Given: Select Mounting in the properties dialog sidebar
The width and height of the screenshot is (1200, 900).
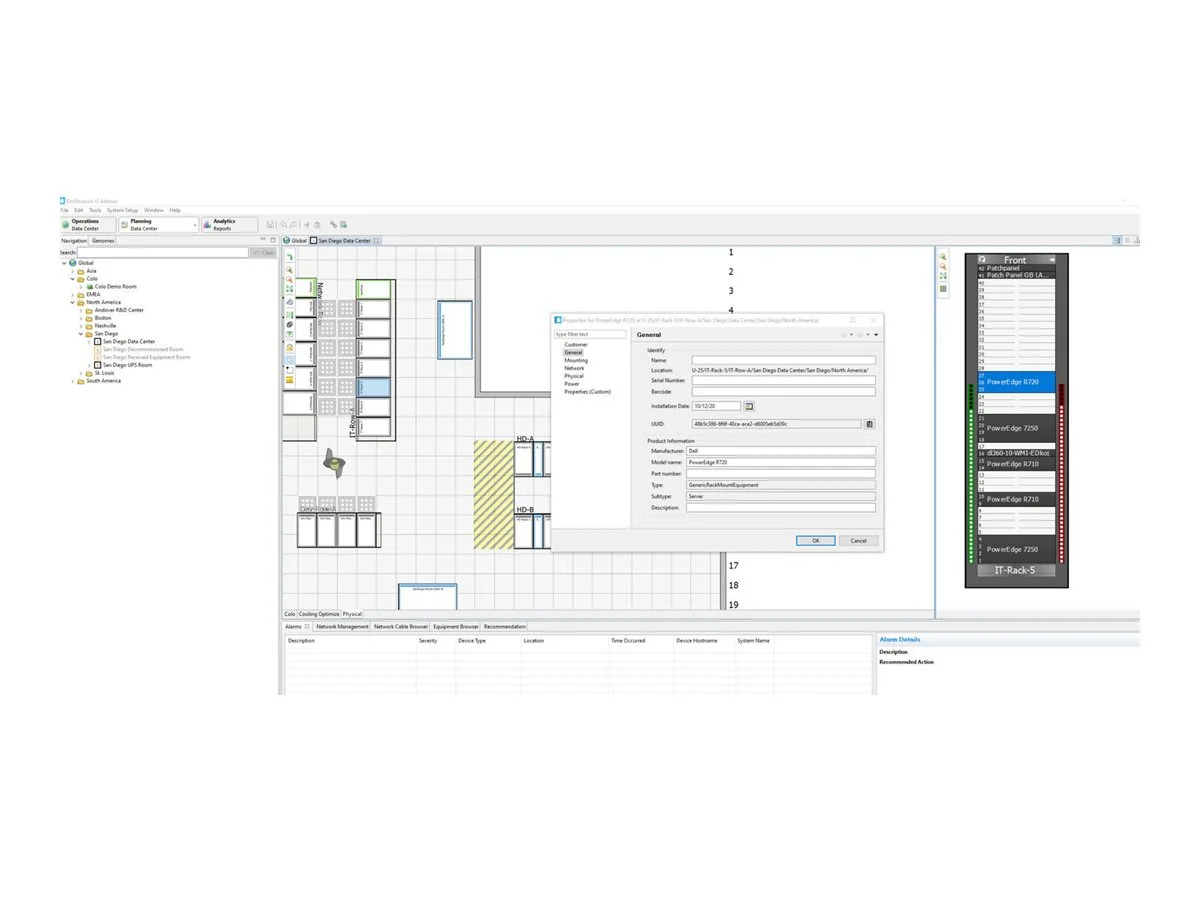Looking at the screenshot, I should coord(575,360).
